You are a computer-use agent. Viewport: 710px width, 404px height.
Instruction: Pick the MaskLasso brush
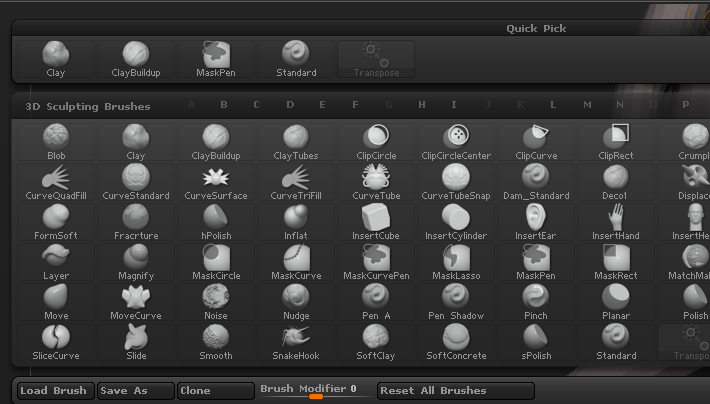point(456,262)
